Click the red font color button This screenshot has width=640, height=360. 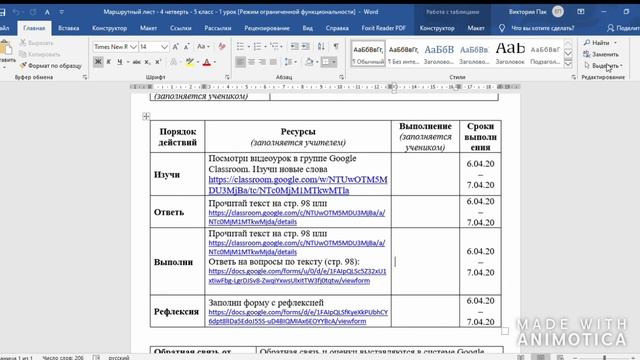pos(207,62)
